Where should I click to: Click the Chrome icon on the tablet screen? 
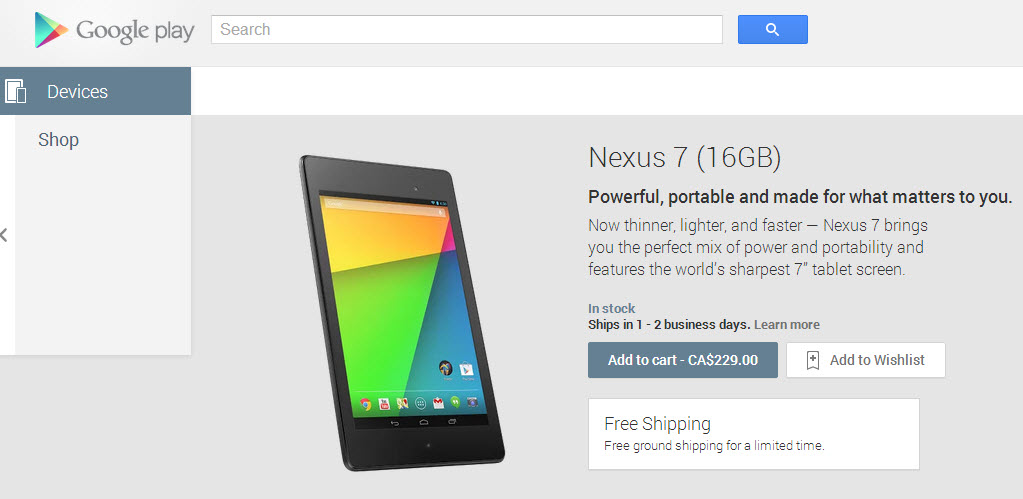tap(366, 404)
